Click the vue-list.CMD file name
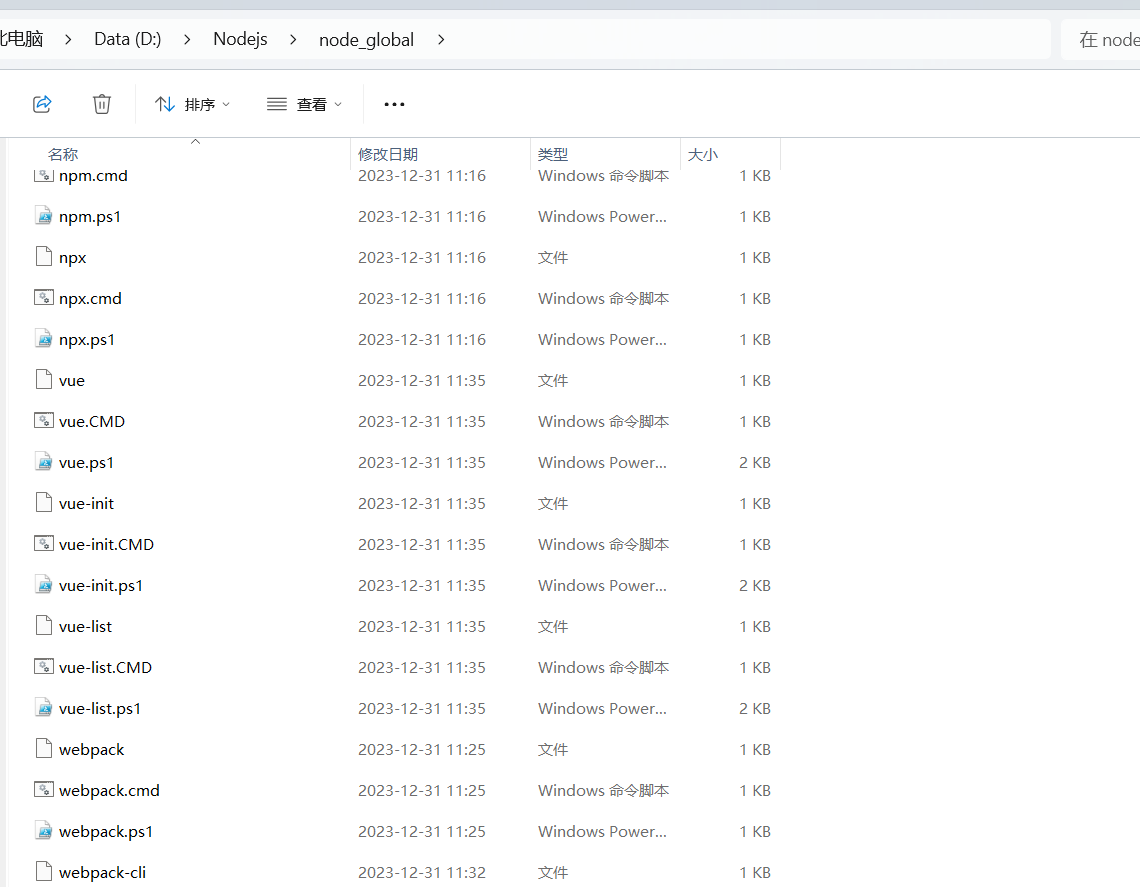The image size is (1140, 887). tap(105, 667)
